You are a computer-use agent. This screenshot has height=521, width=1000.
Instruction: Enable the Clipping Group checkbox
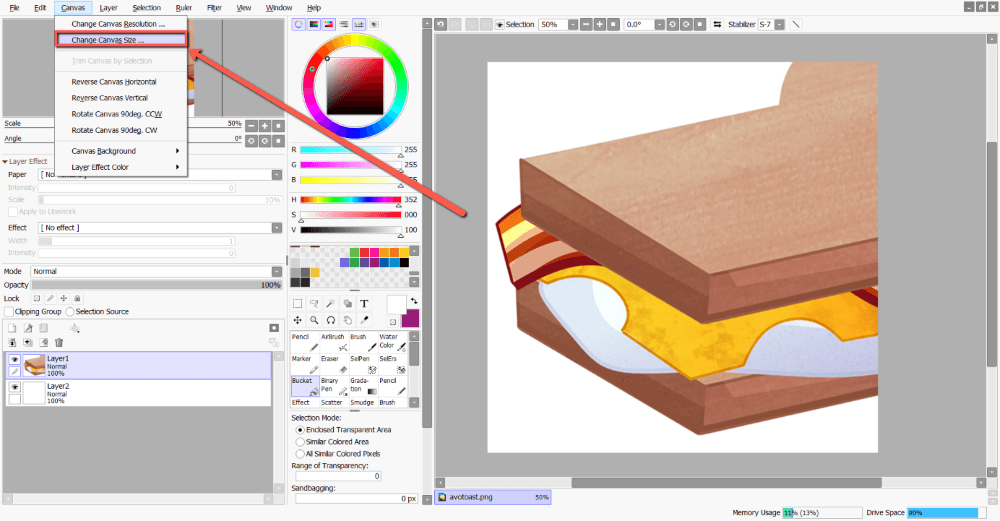[x=9, y=311]
